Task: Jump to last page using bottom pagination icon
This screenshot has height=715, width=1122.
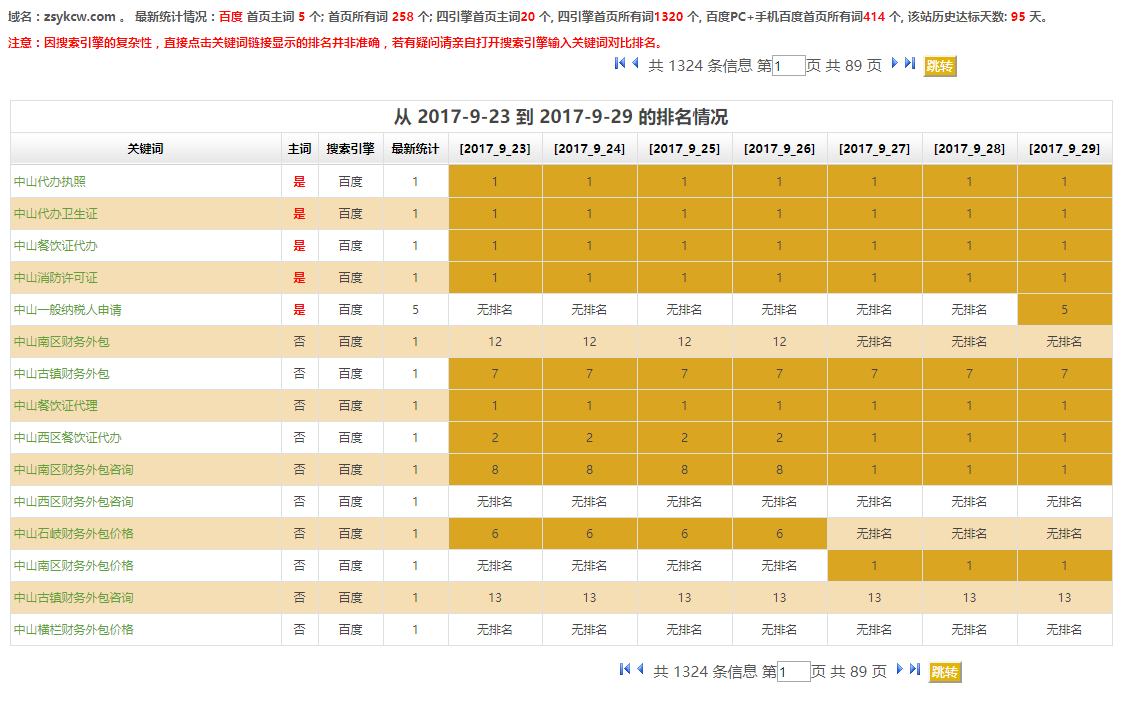Action: (x=915, y=670)
